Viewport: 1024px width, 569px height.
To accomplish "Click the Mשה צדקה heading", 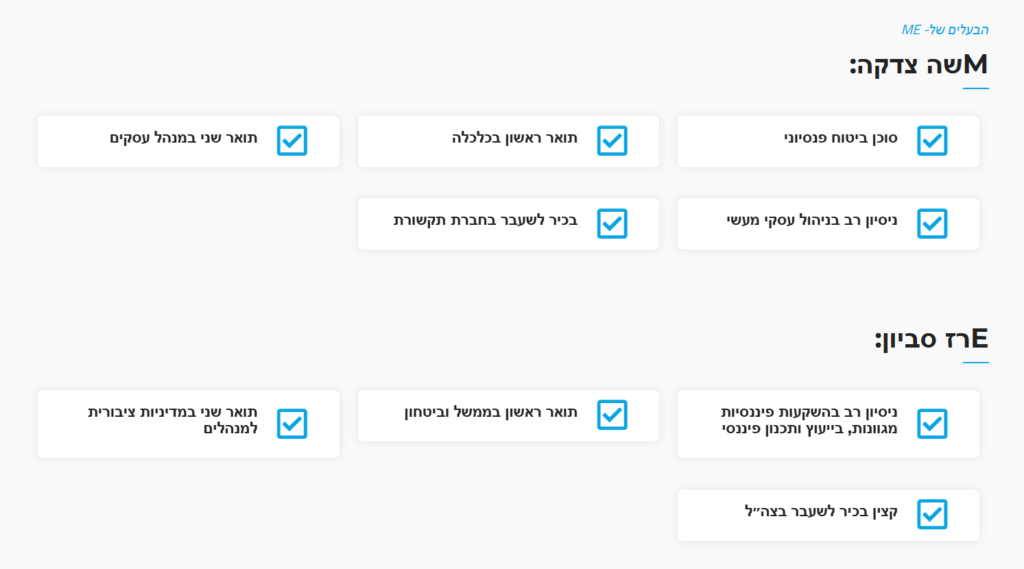I will pos(918,66).
